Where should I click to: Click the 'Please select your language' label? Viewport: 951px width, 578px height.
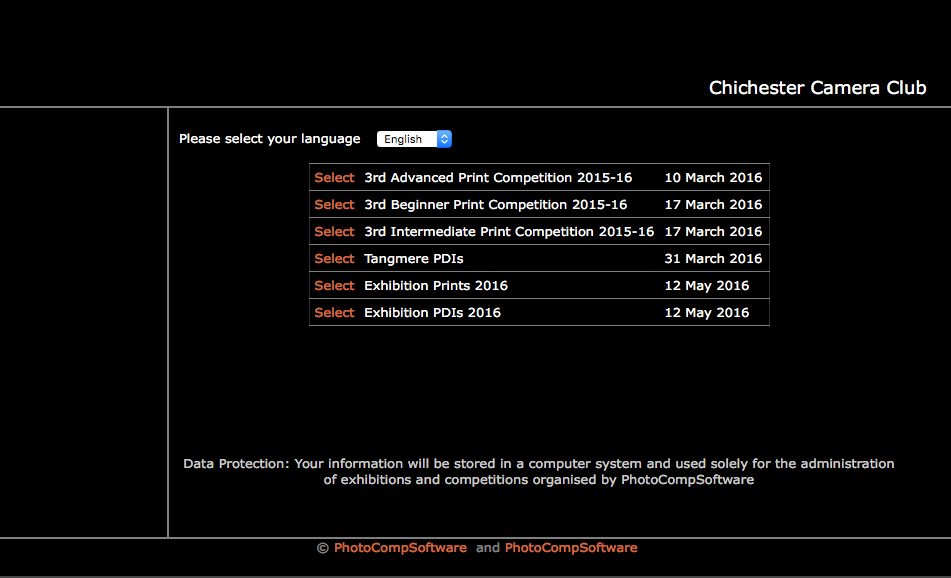[269, 139]
